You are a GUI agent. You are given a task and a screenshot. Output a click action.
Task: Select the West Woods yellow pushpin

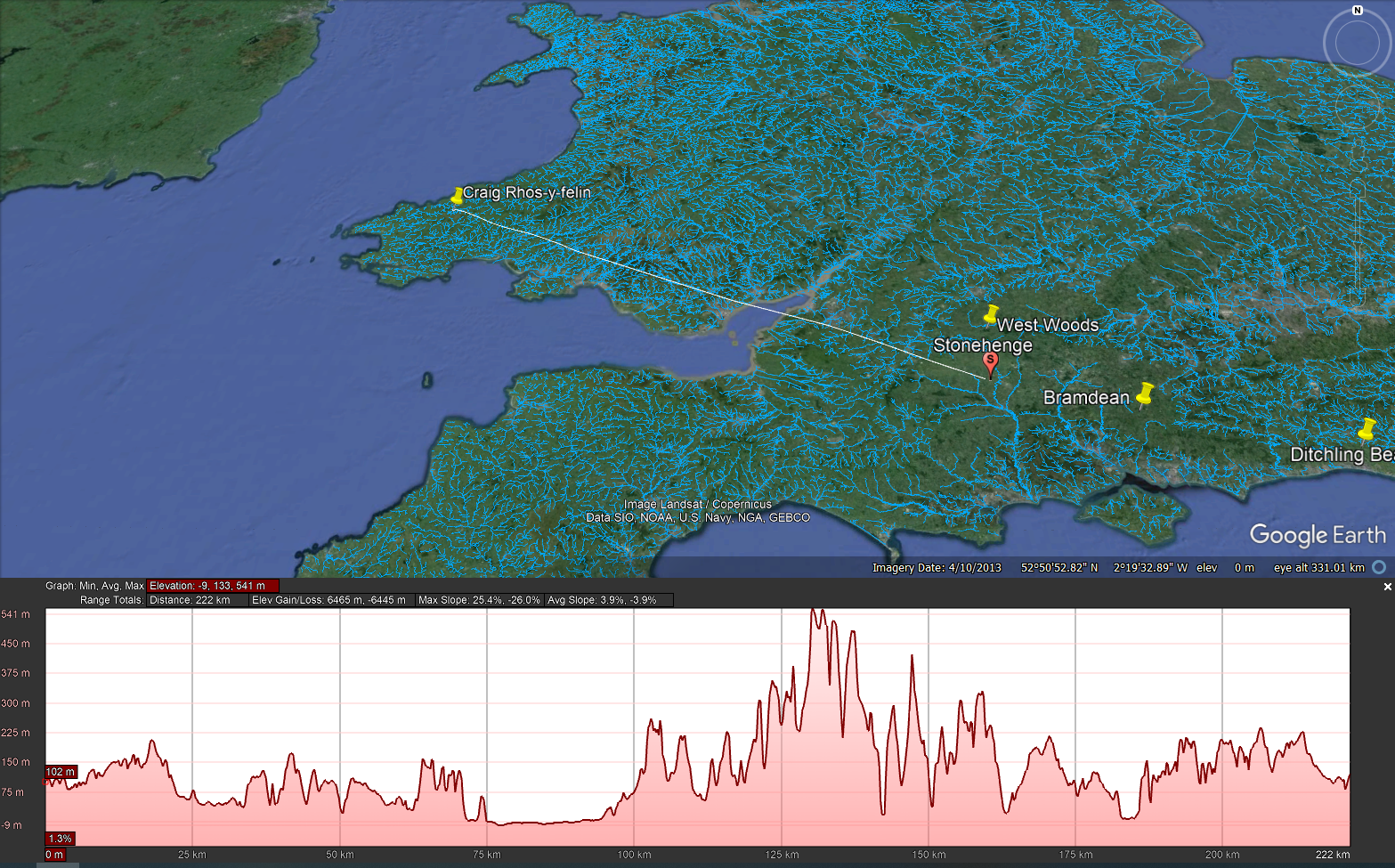991,313
